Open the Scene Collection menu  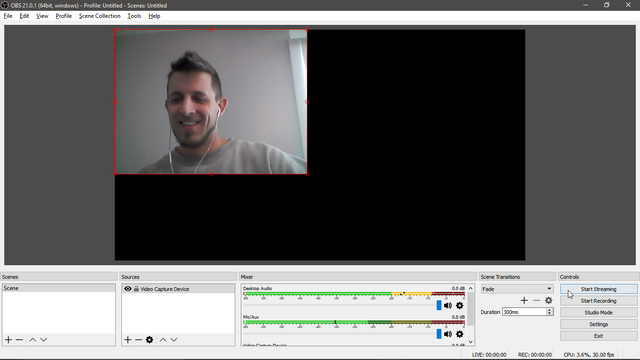coord(100,16)
